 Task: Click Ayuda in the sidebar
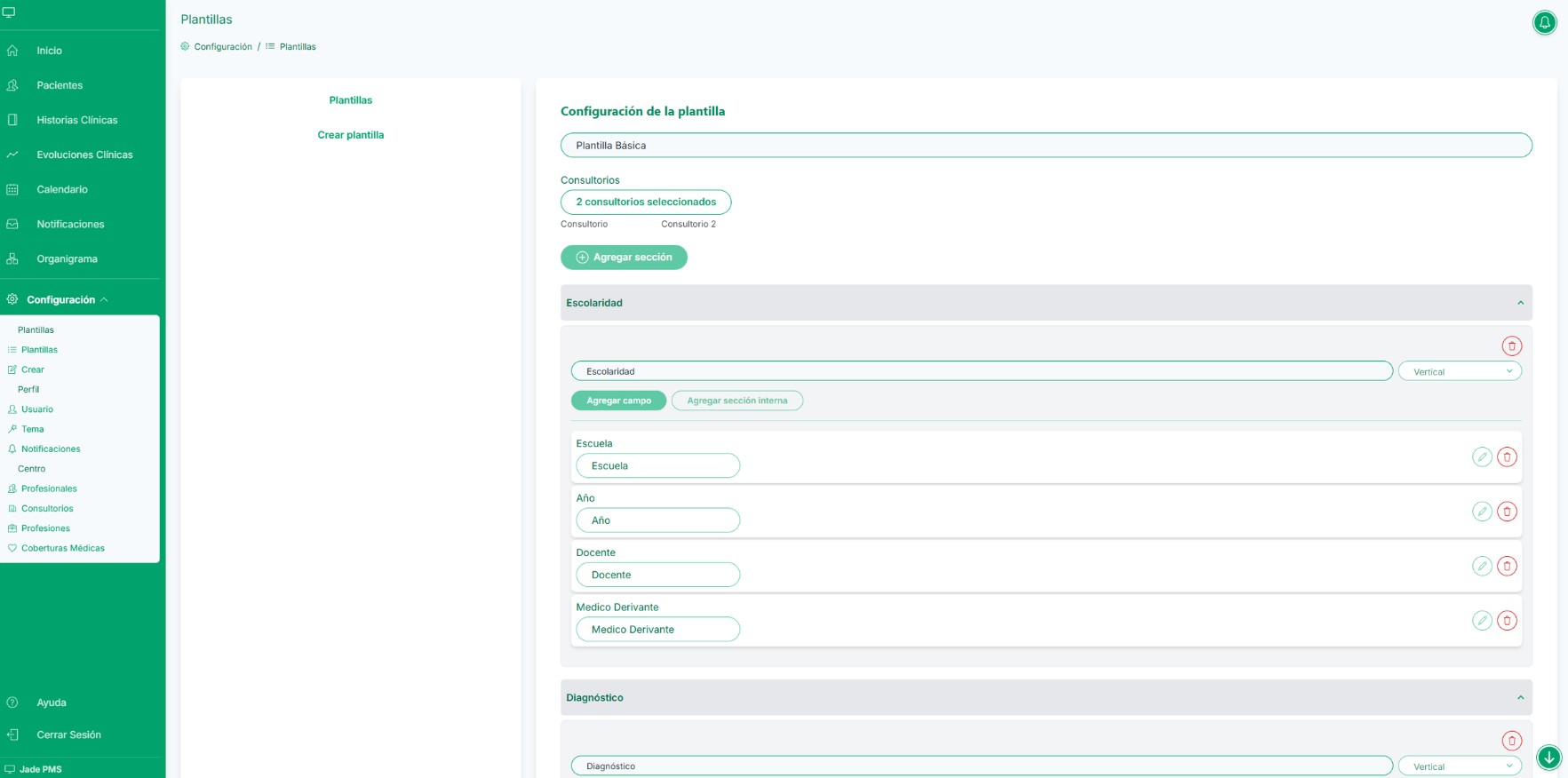52,703
